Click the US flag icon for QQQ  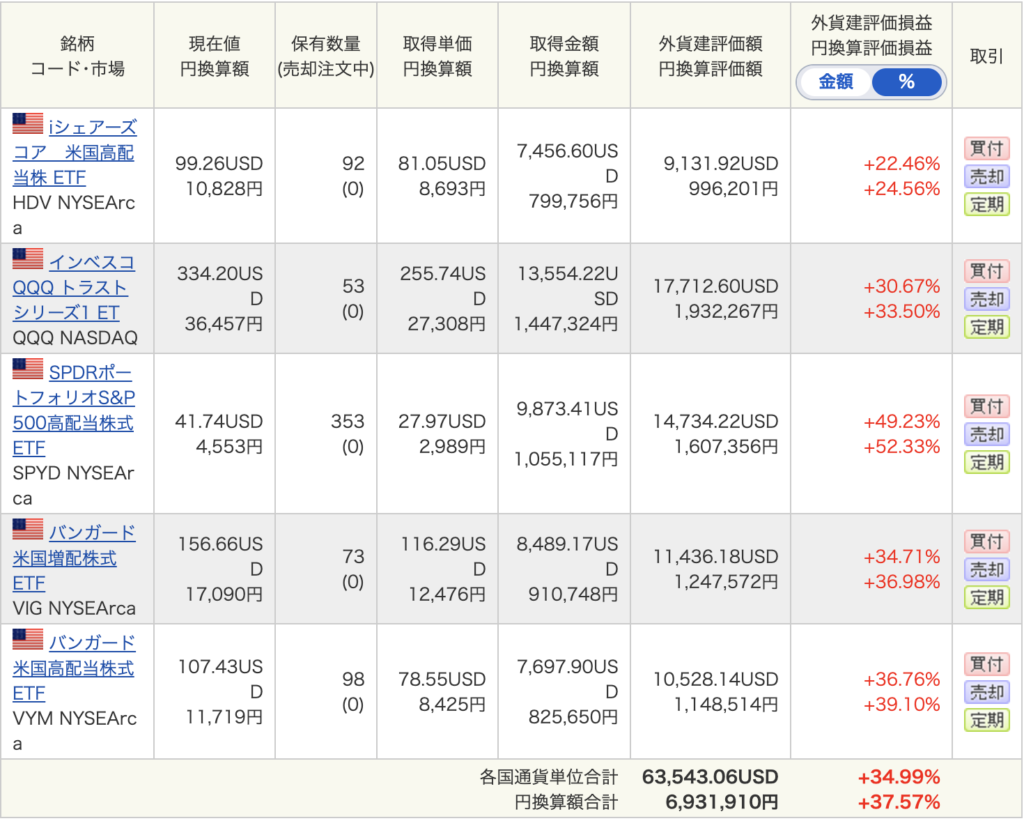(x=27, y=259)
